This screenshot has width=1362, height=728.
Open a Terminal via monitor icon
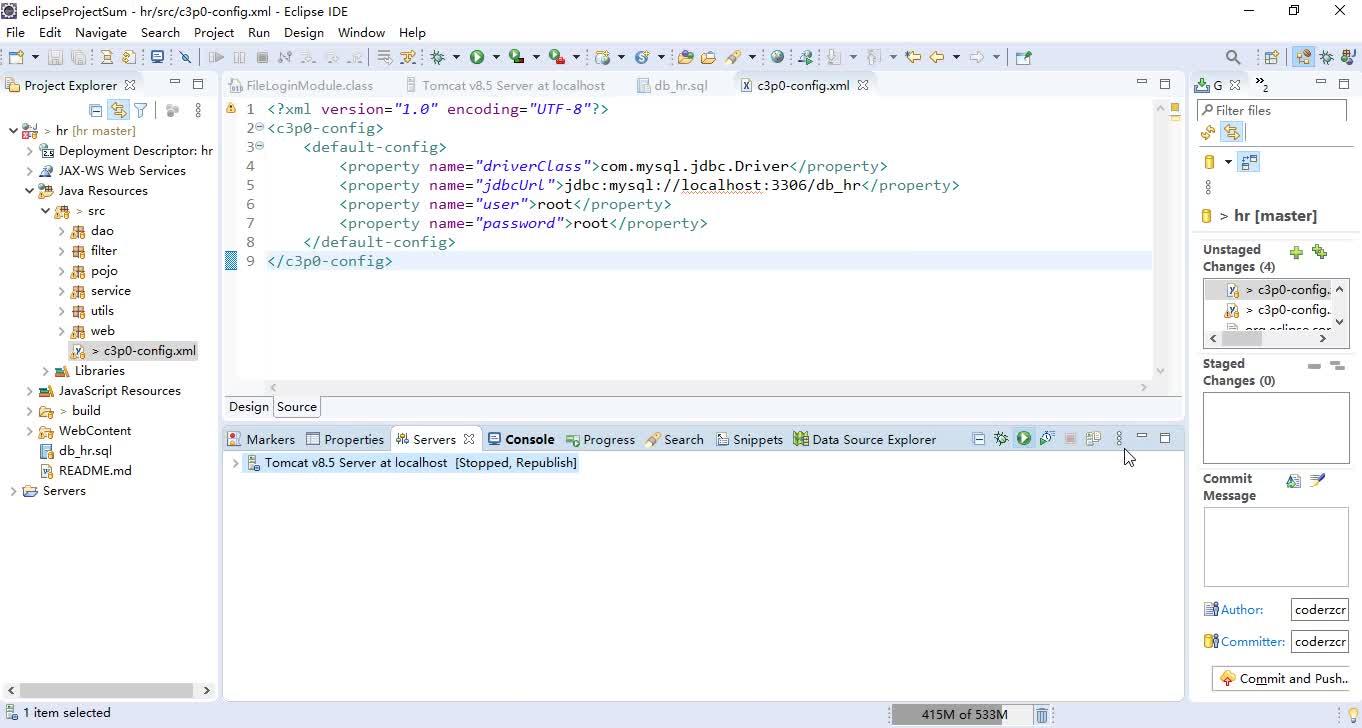point(157,57)
